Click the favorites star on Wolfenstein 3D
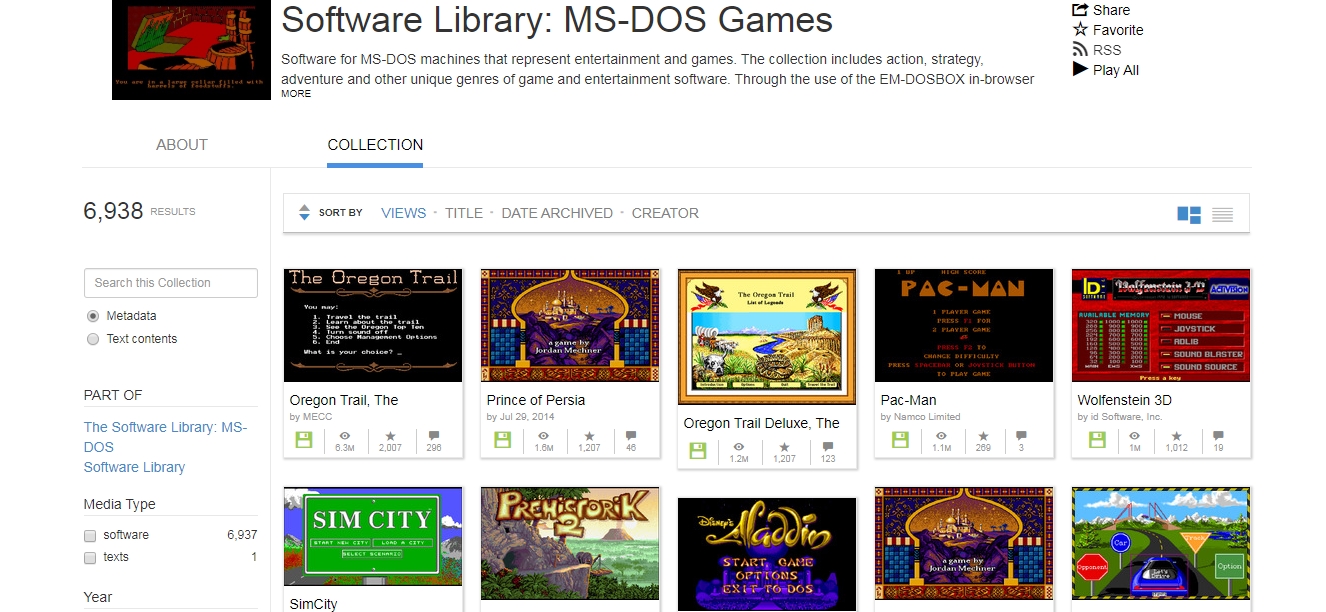Image resolution: width=1326 pixels, height=612 pixels. click(1177, 437)
